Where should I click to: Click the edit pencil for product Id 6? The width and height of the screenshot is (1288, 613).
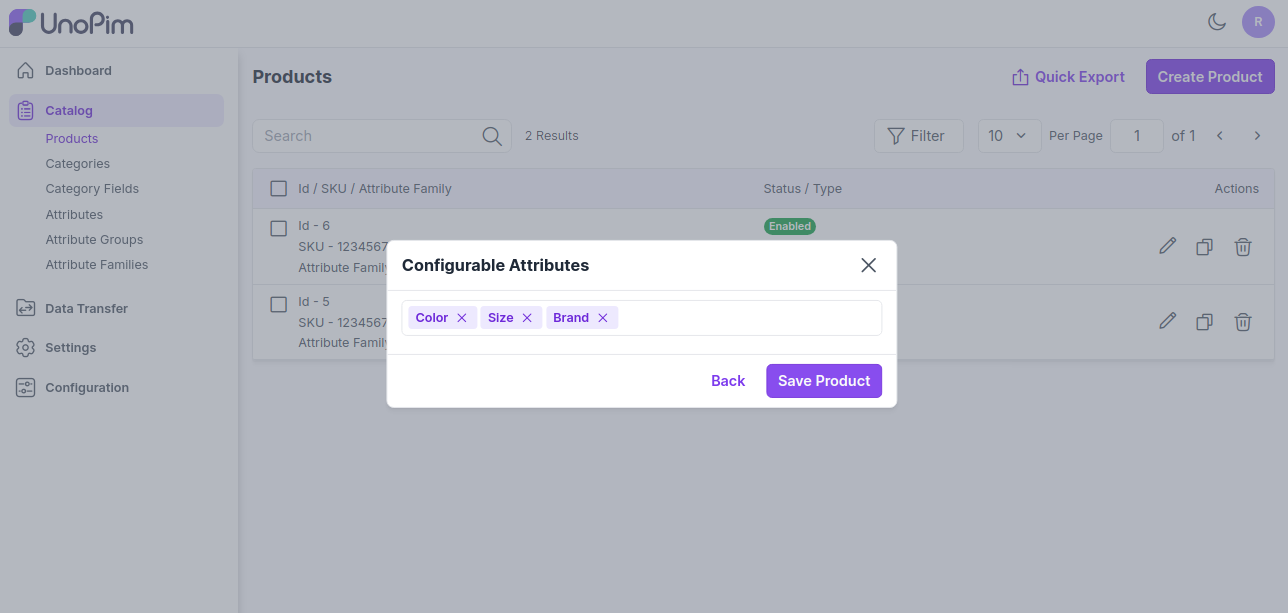click(1167, 246)
